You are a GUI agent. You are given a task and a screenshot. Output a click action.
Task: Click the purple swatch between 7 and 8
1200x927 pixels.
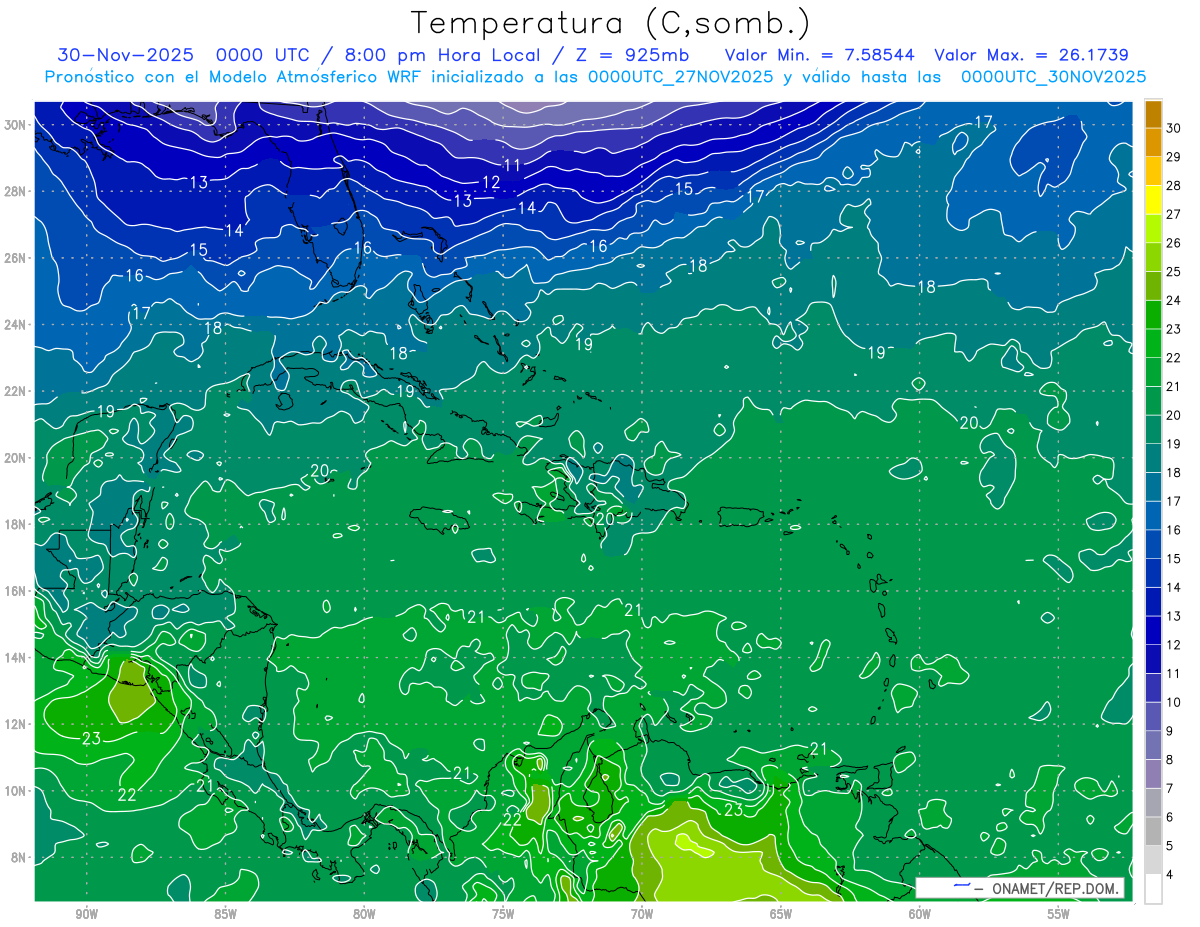point(1153,774)
